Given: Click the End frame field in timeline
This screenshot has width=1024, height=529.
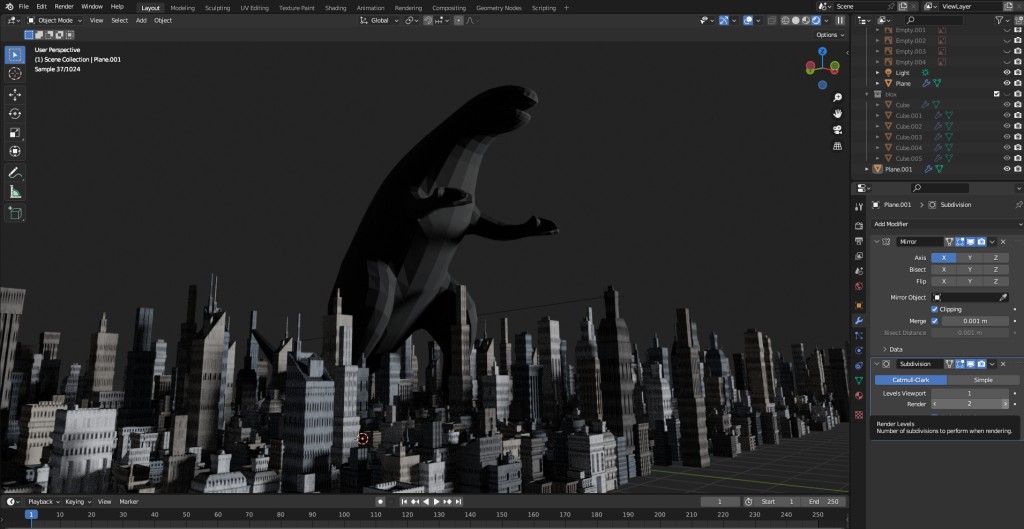Looking at the screenshot, I should [x=821, y=501].
